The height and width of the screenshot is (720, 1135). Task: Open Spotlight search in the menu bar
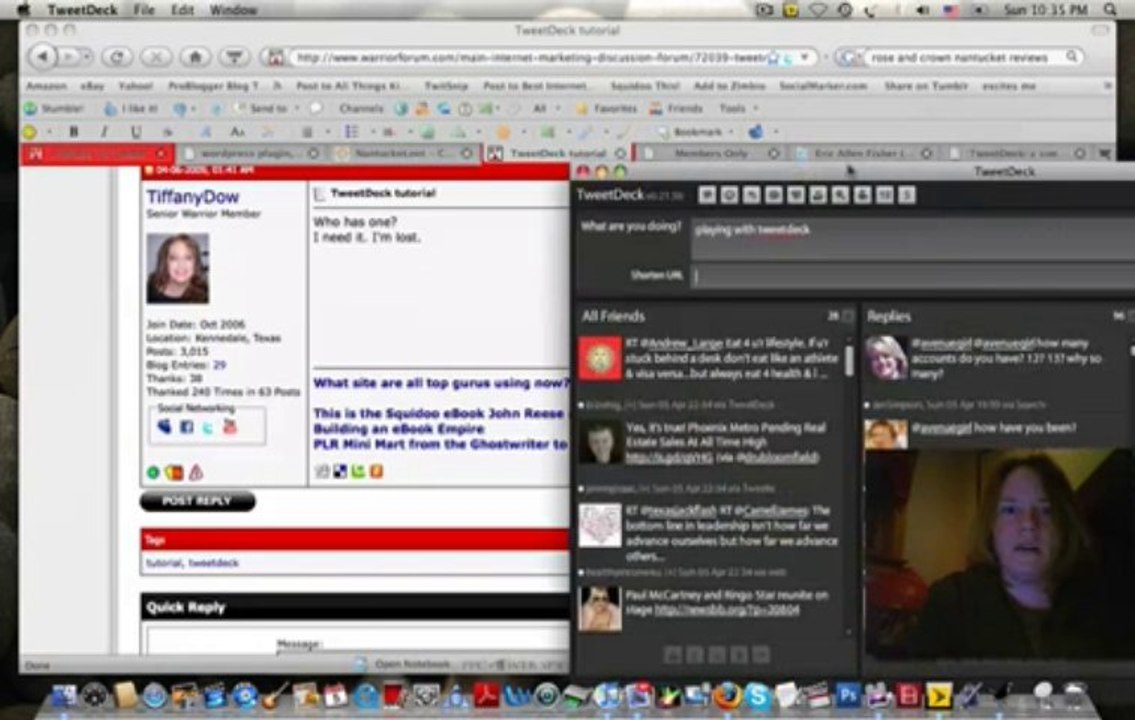1110,9
